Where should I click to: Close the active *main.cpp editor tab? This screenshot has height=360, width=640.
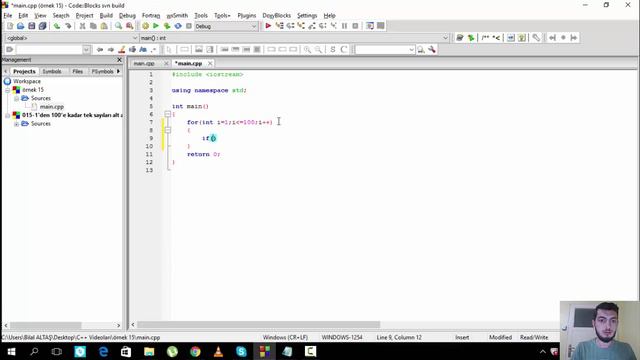coord(210,64)
